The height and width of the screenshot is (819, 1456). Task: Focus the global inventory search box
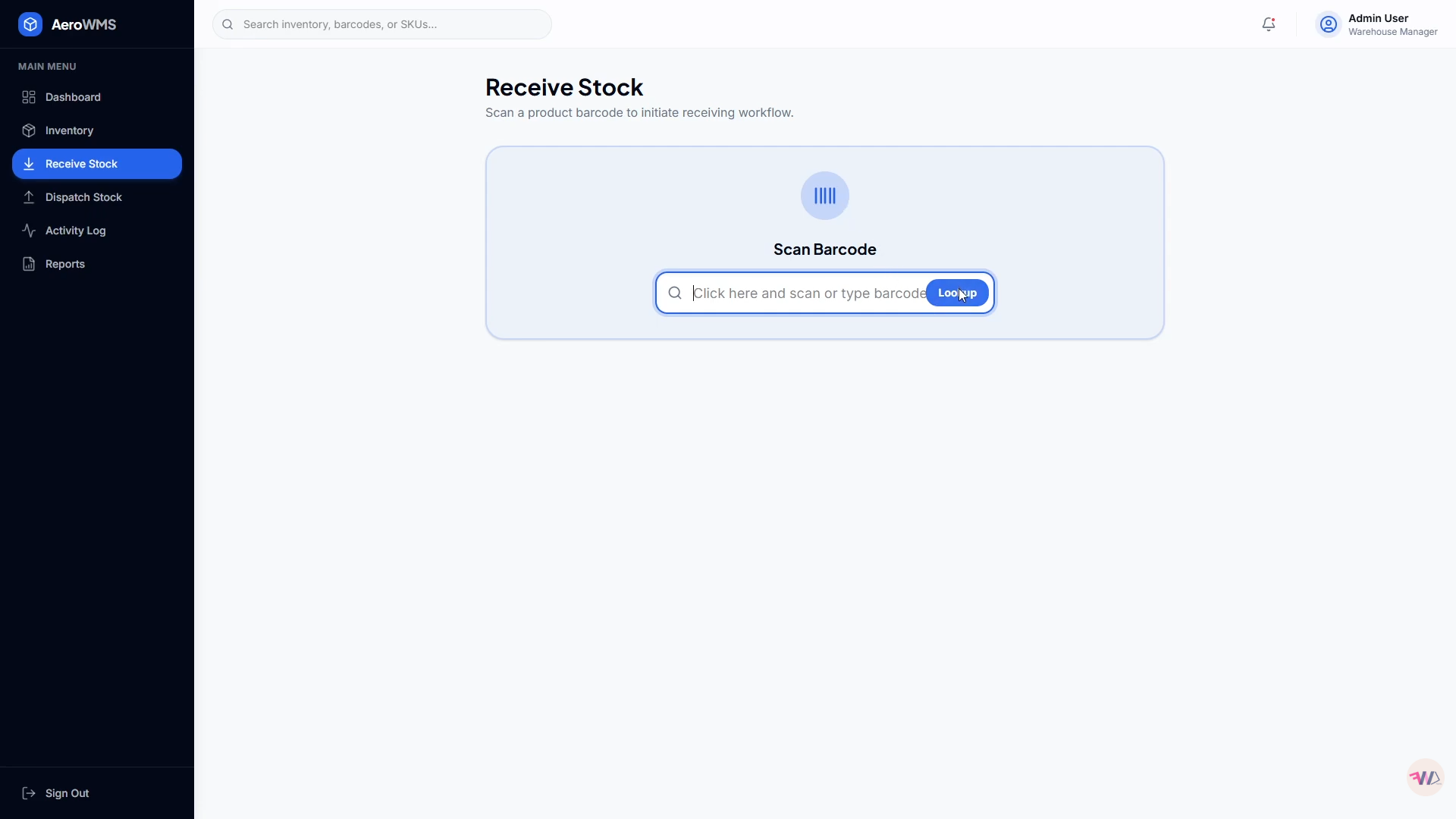pos(382,24)
